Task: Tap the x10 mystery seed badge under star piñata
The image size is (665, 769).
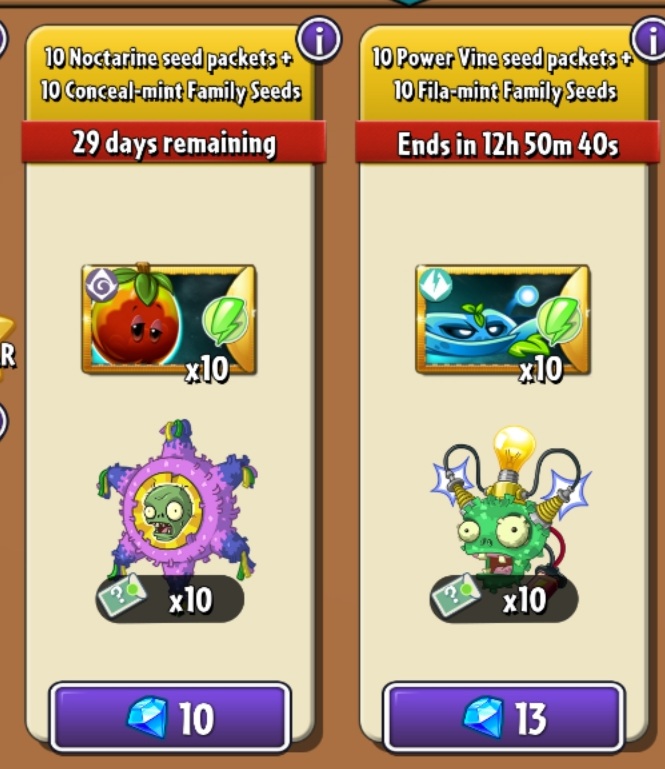Action: pyautogui.click(x=170, y=598)
